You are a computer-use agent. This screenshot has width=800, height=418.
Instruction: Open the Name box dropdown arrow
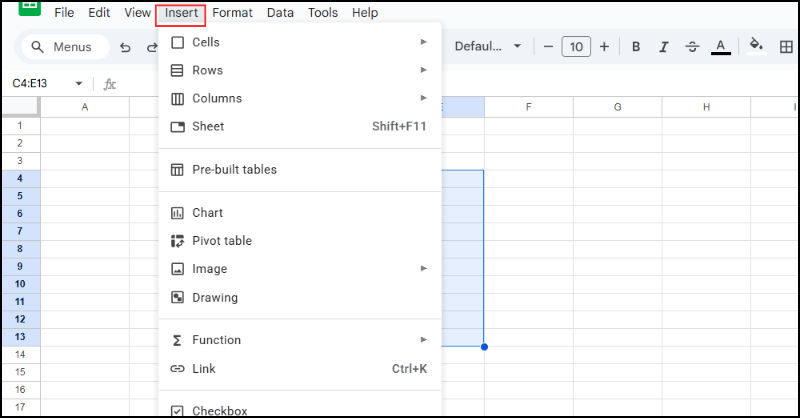point(79,83)
